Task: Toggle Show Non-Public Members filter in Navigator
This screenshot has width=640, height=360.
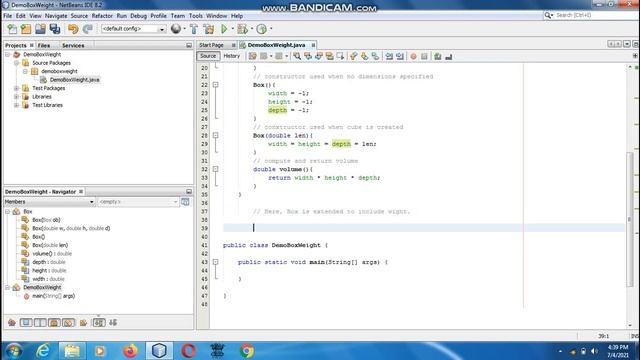Action: coord(54,322)
